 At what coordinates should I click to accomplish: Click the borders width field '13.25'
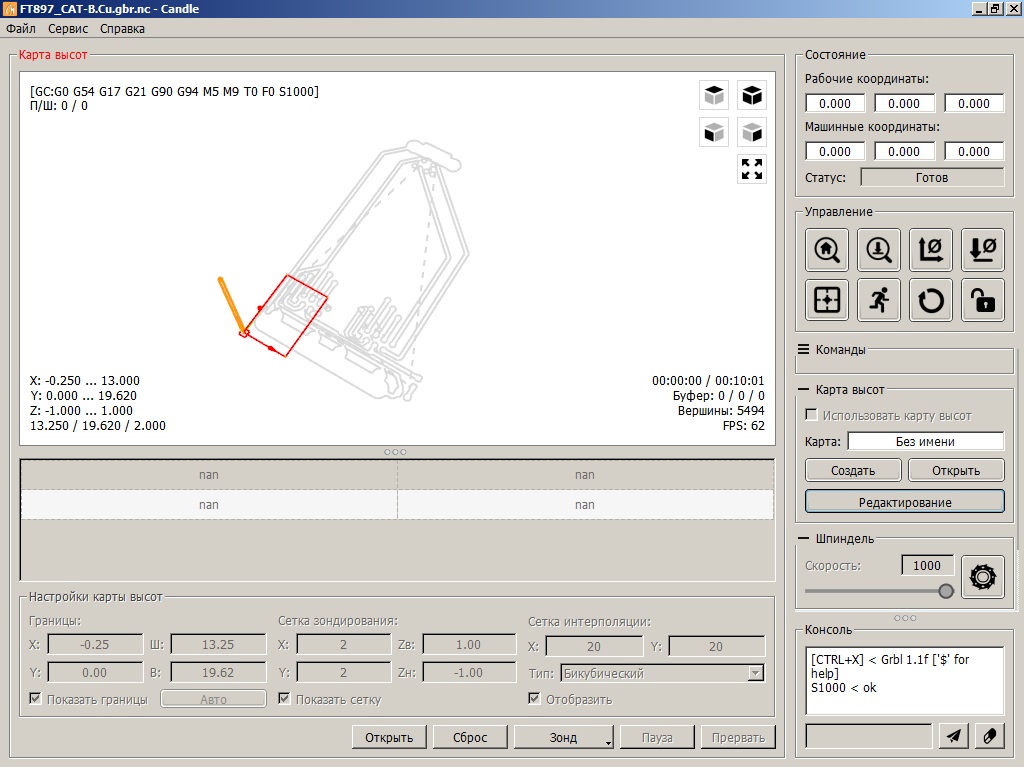pyautogui.click(x=218, y=645)
